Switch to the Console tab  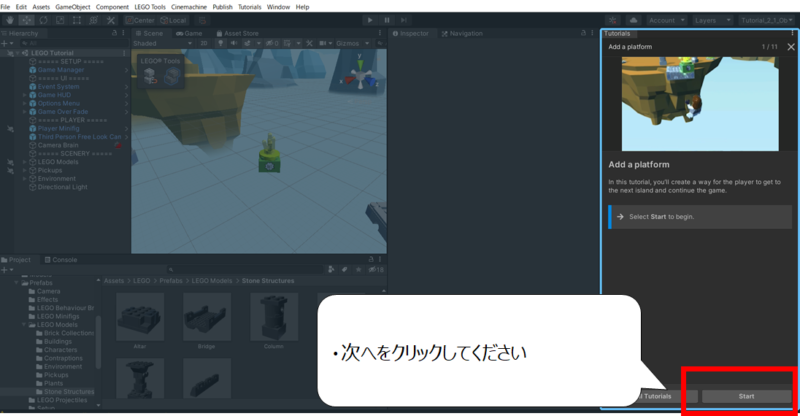click(x=61, y=260)
